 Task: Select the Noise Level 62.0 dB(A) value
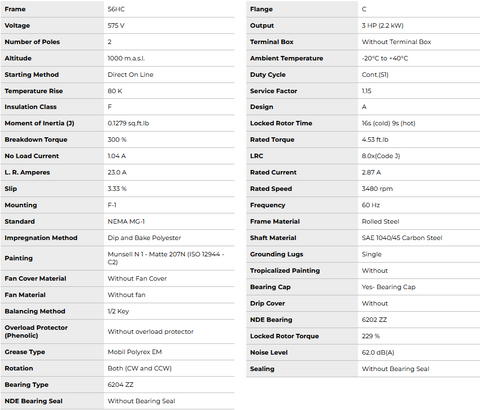coord(378,352)
